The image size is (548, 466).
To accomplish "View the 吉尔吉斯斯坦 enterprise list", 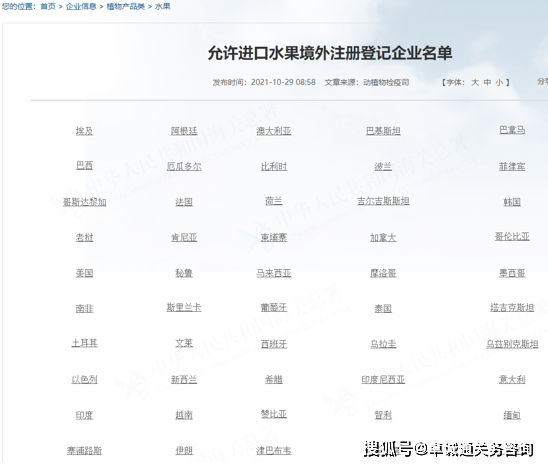I will click(383, 201).
